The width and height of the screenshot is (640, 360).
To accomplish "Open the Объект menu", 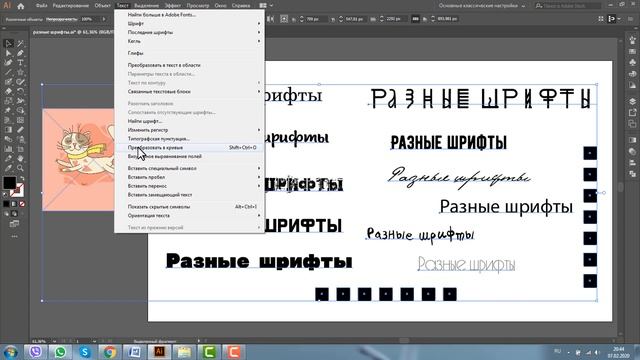I will 102,6.
